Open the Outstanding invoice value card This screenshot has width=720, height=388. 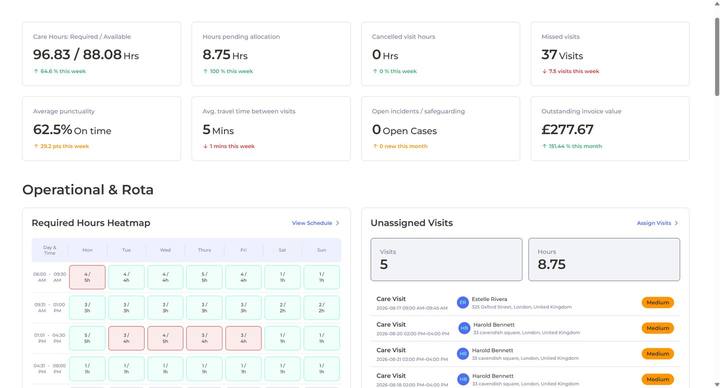click(610, 129)
